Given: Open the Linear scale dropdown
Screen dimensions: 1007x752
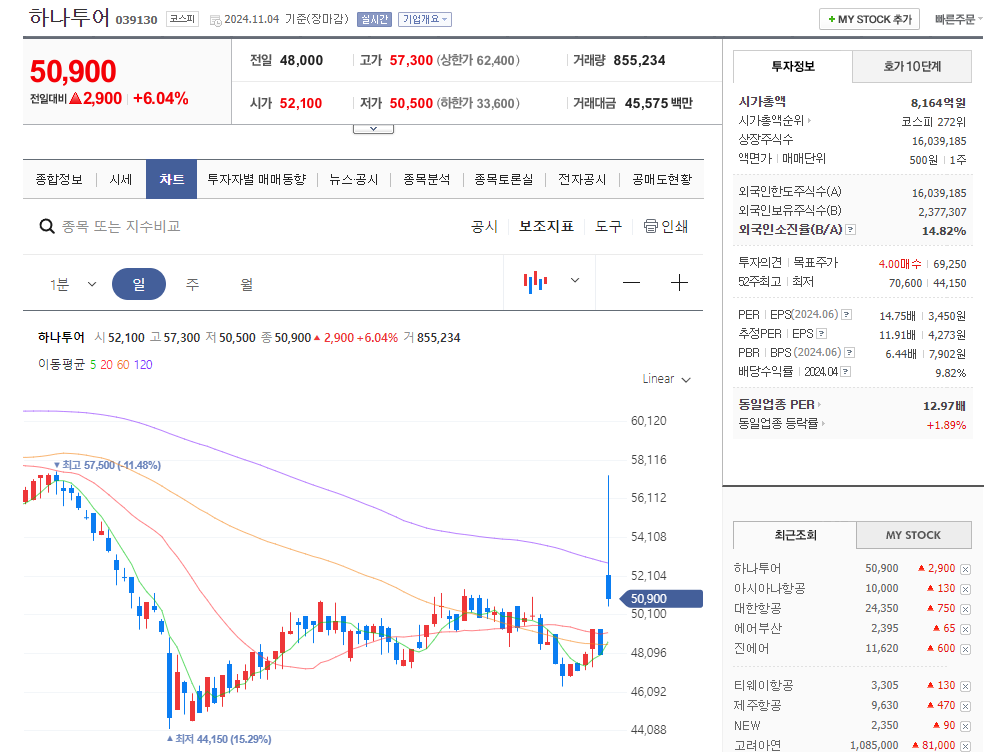Looking at the screenshot, I should click(666, 379).
